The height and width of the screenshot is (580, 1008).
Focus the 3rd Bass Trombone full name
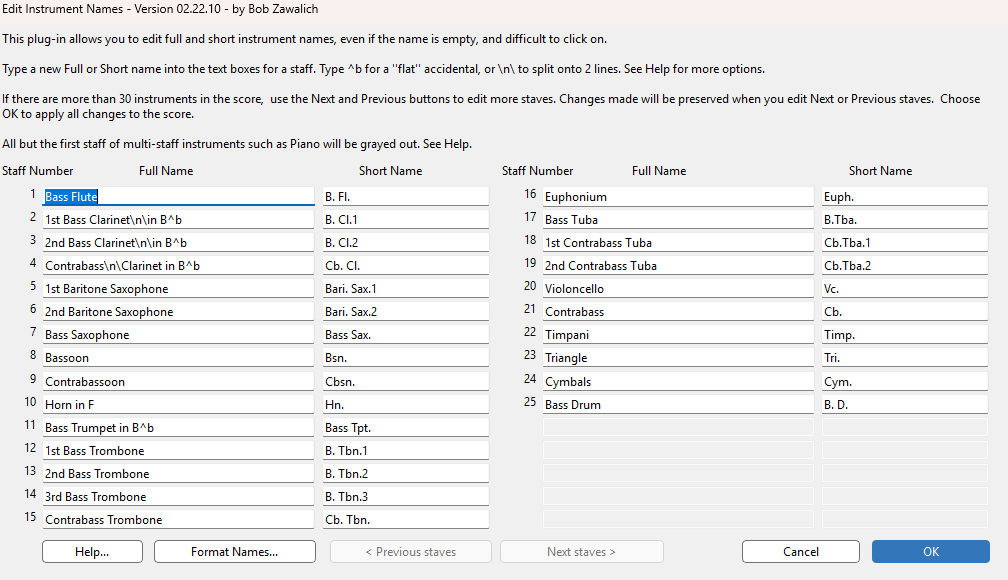click(x=178, y=496)
